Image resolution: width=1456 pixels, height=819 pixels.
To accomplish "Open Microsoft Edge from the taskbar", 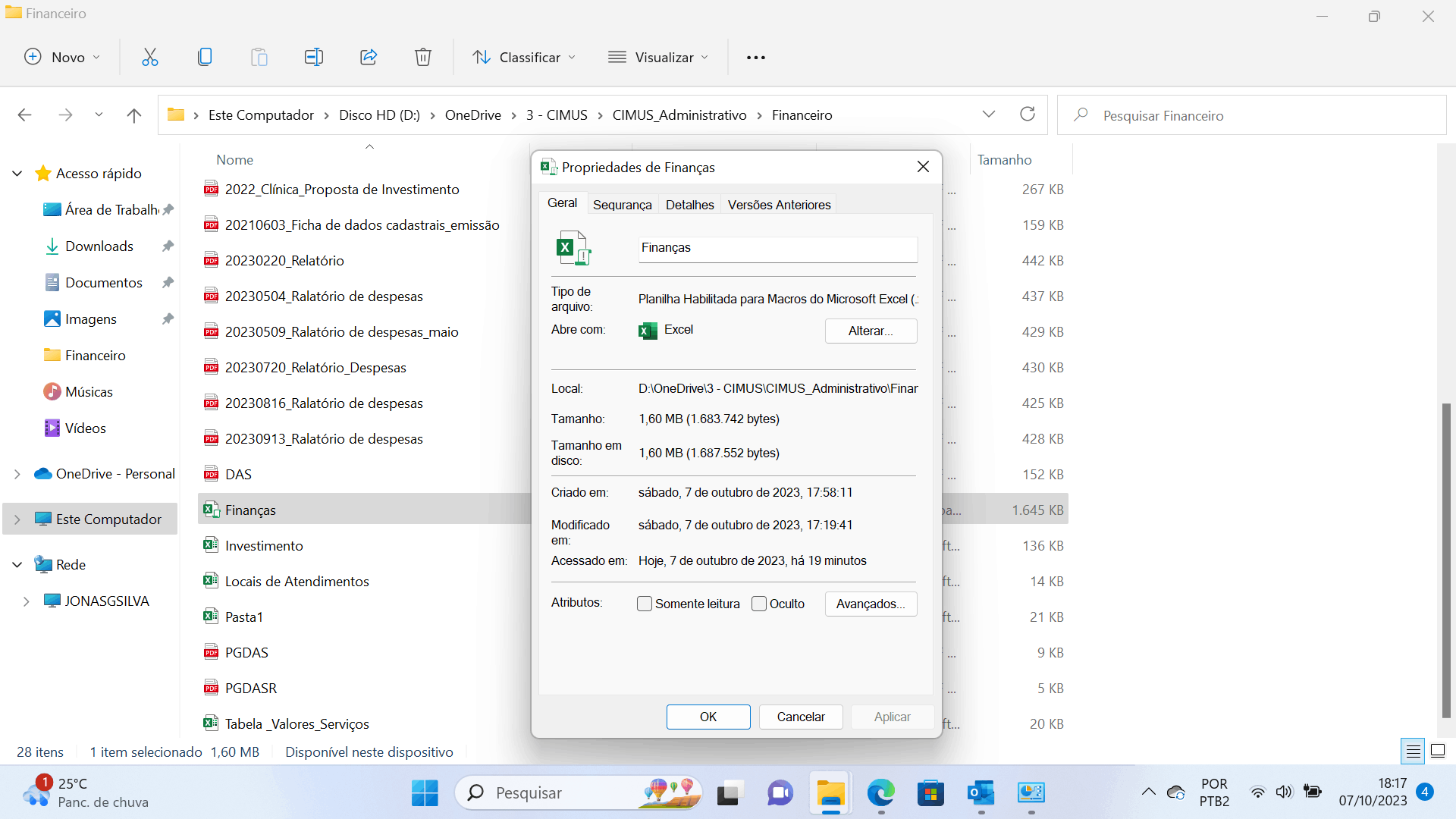I will coord(880,793).
